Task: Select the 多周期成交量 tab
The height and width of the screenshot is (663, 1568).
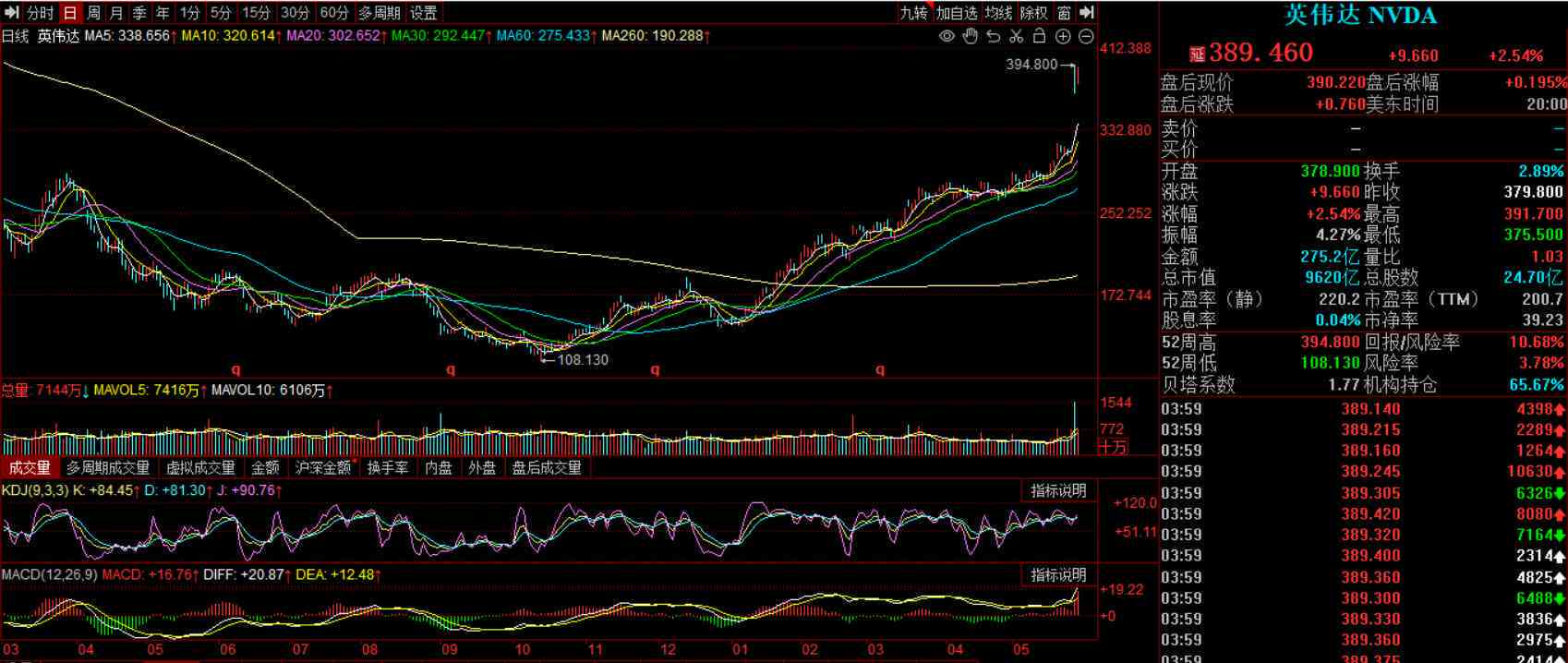Action: (x=108, y=468)
